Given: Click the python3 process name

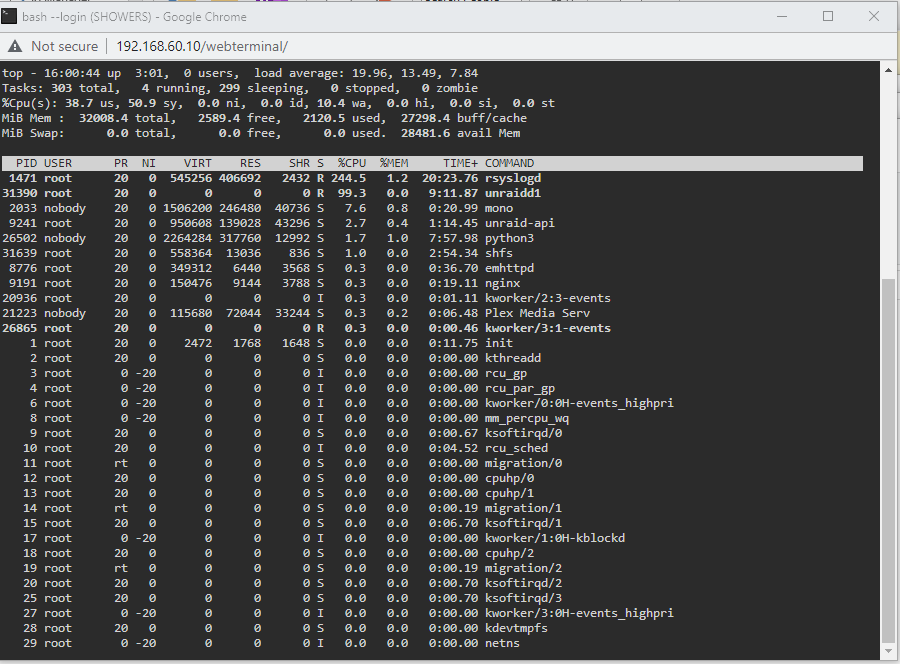Looking at the screenshot, I should click(x=509, y=238).
